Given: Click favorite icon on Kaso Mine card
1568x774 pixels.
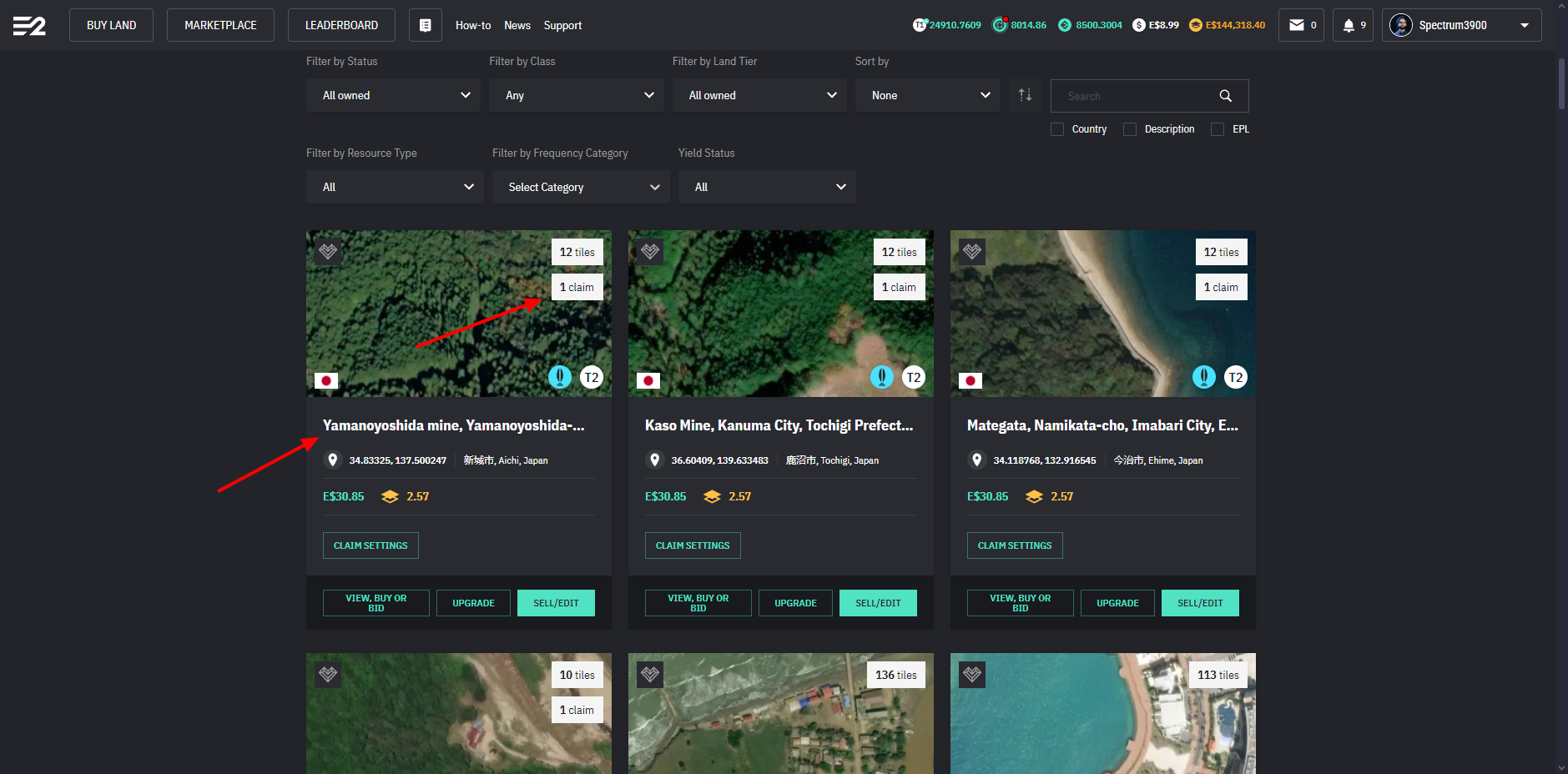Looking at the screenshot, I should tap(650, 251).
